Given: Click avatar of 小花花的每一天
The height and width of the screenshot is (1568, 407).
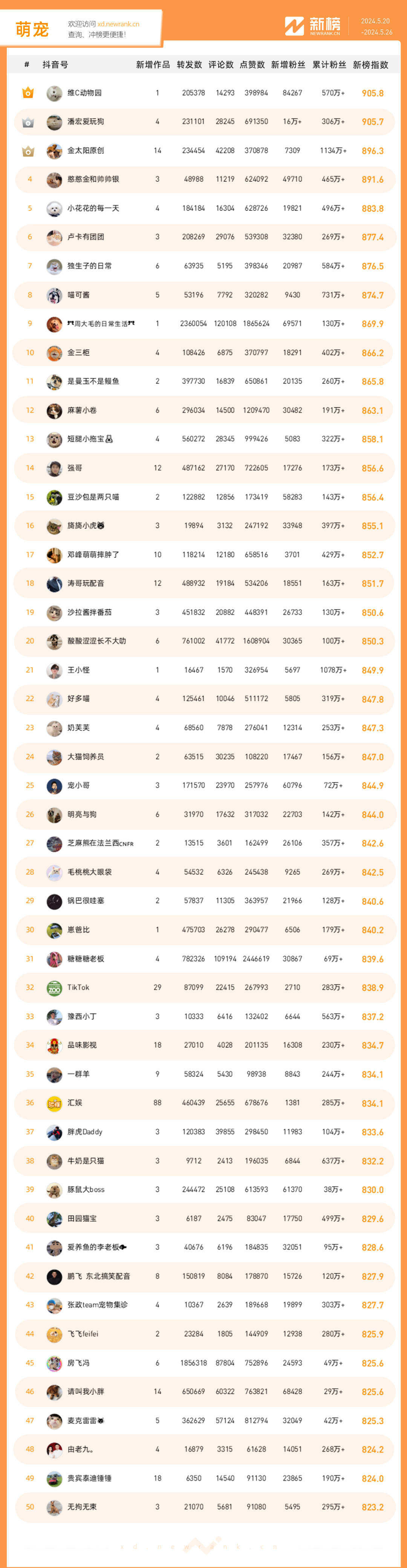Looking at the screenshot, I should click(54, 209).
